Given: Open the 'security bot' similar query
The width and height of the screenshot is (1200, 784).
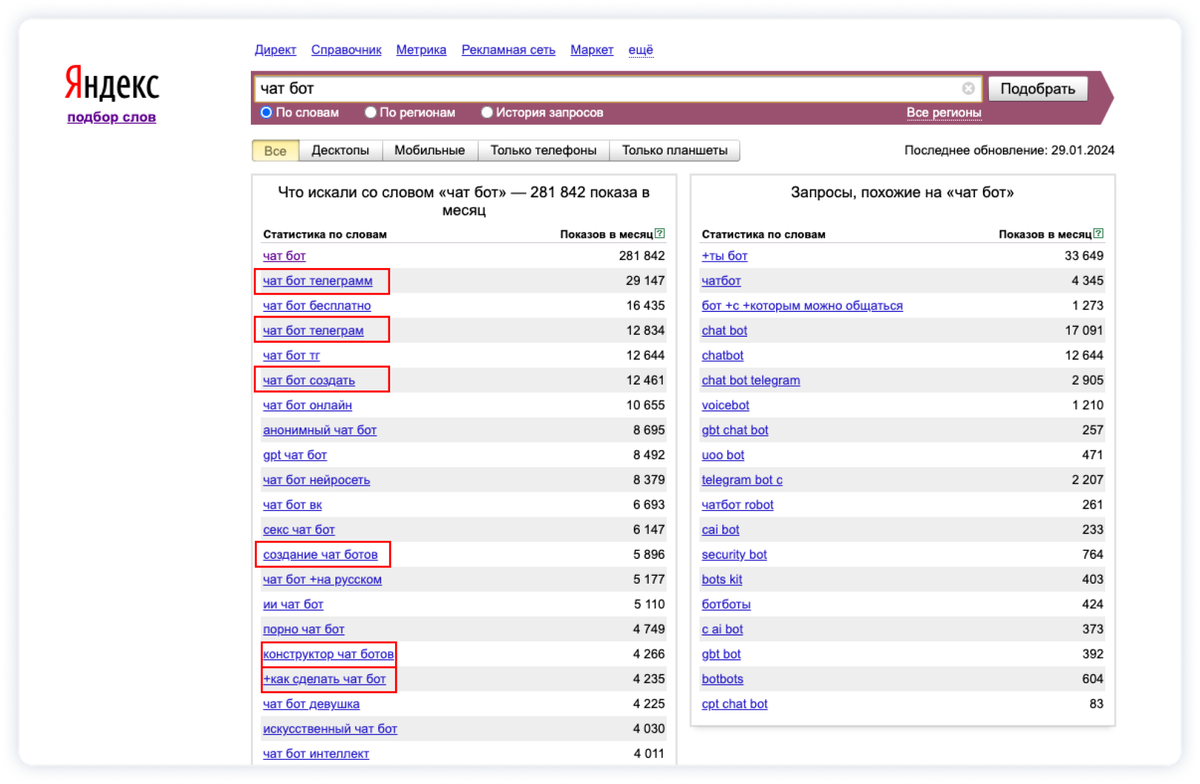Looking at the screenshot, I should [x=734, y=555].
